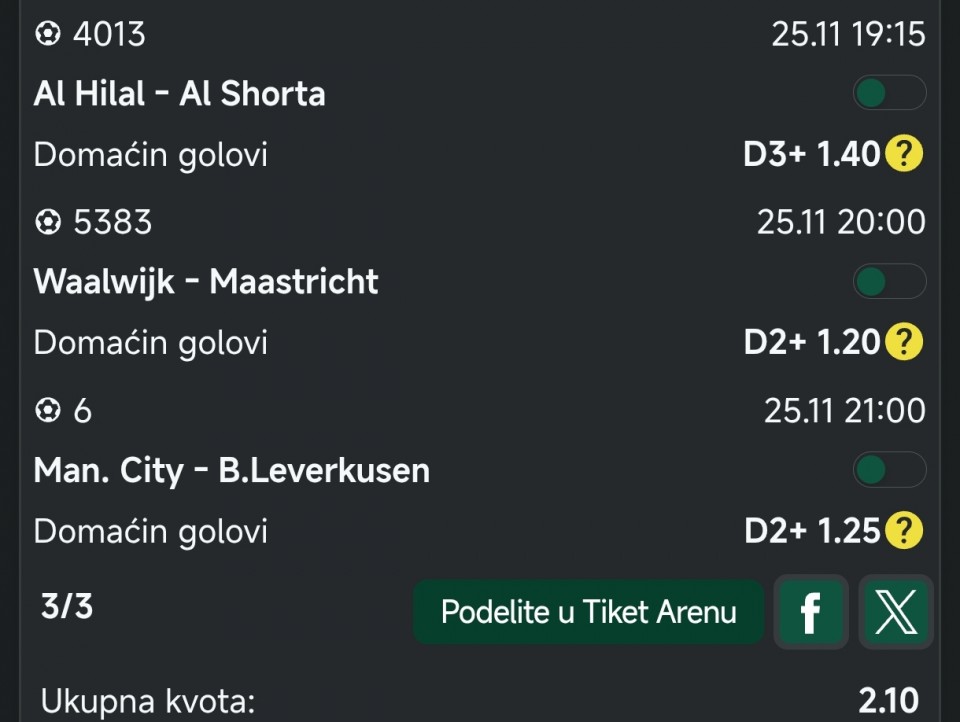Select D2+ 1.25 odds for Man. City
The height and width of the screenshot is (722, 960).
(x=811, y=530)
